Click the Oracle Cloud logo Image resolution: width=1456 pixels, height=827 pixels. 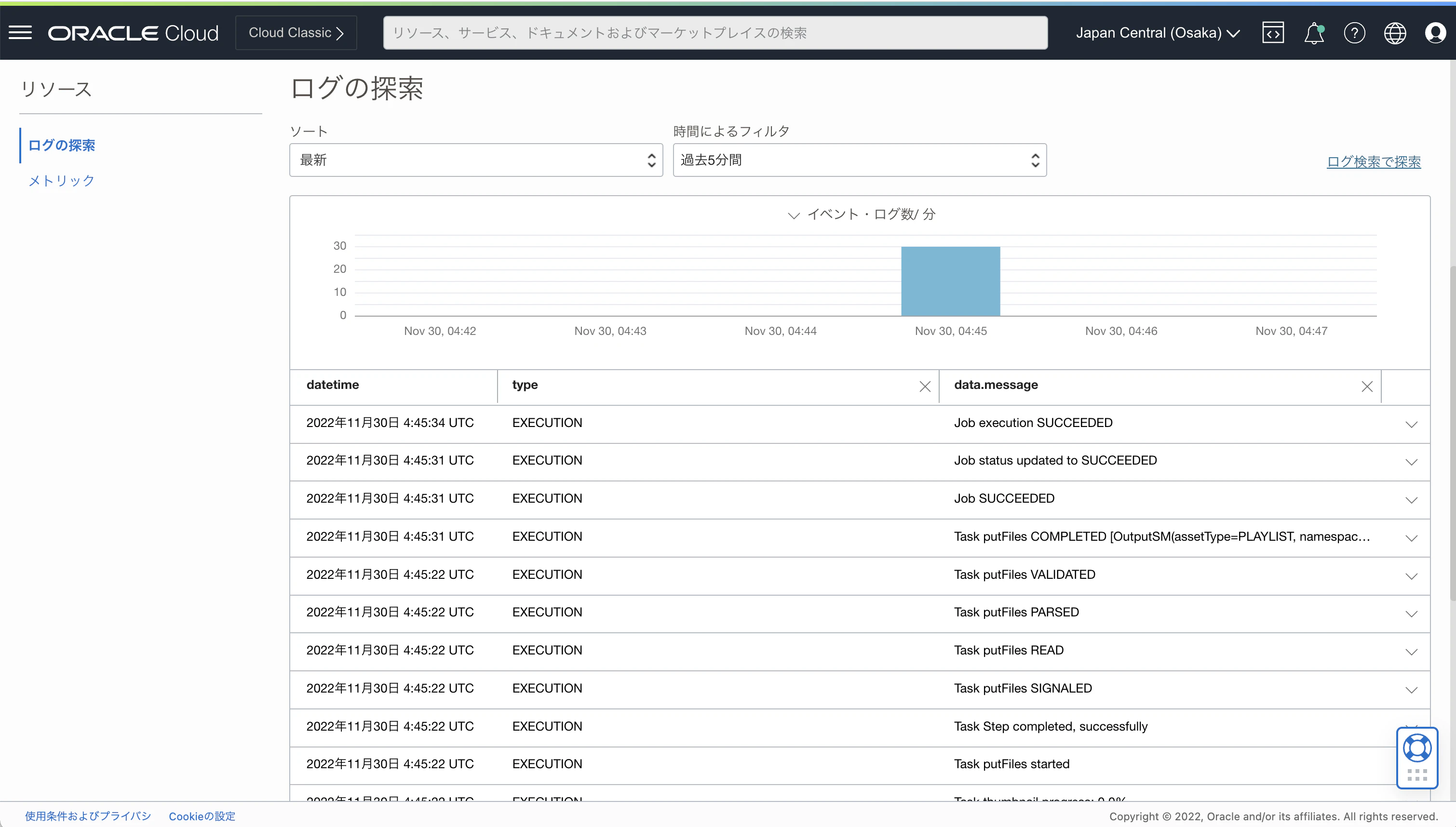pyautogui.click(x=133, y=33)
